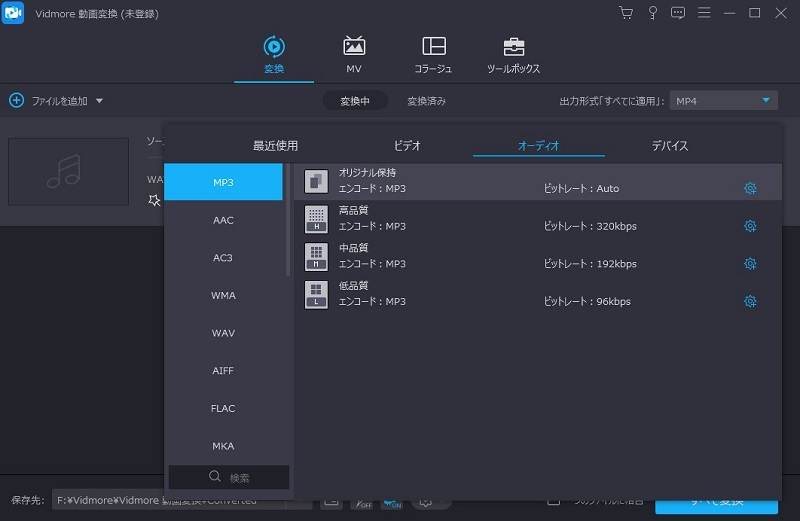Open settings gear for 低品質 96kbps preset
This screenshot has height=521, width=800.
(750, 301)
